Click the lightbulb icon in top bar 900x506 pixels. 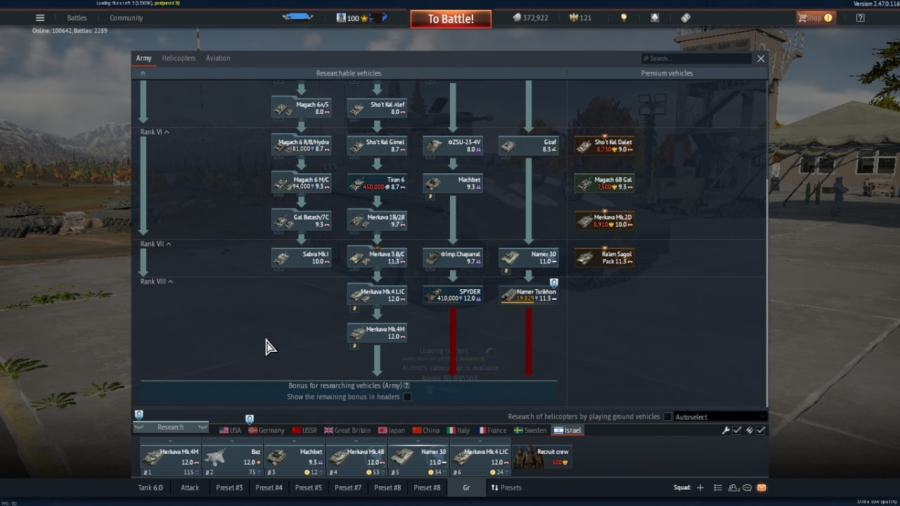[623, 18]
